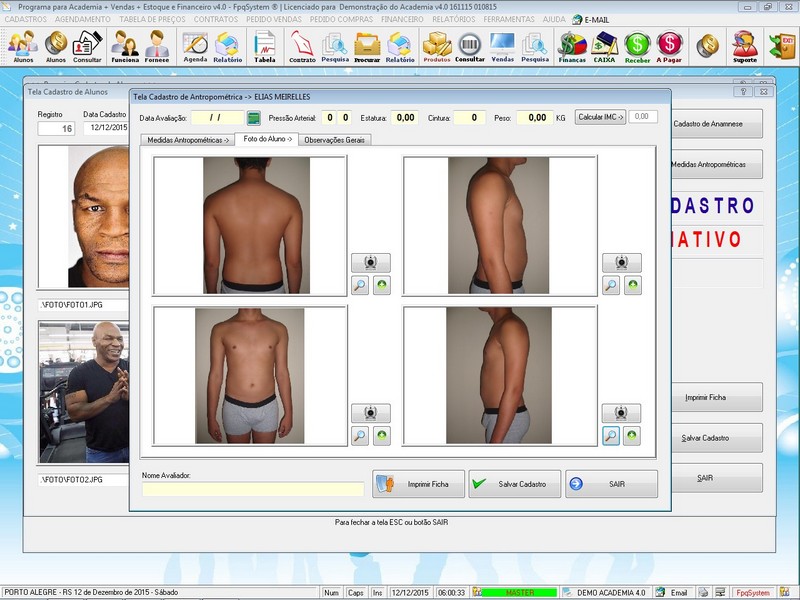Click SAIR button with blue arrow
The width and height of the screenshot is (800, 600).
611,484
